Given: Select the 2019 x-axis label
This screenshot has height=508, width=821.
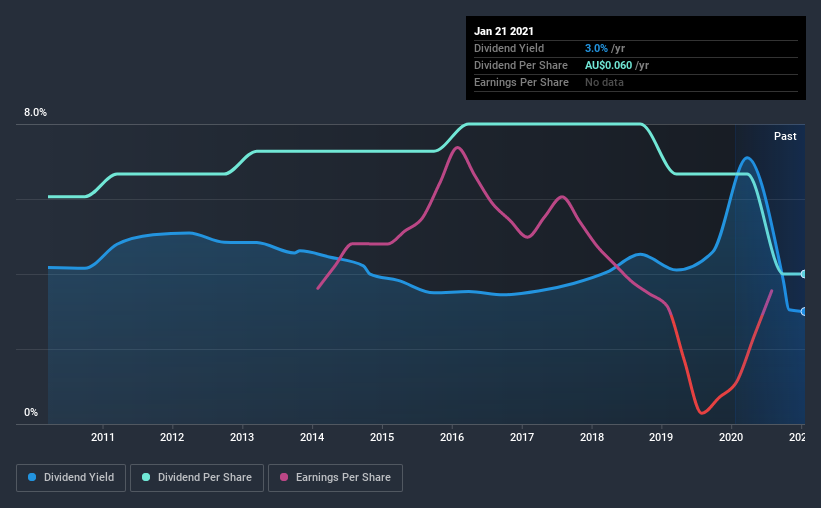Looking at the screenshot, I should tap(661, 437).
